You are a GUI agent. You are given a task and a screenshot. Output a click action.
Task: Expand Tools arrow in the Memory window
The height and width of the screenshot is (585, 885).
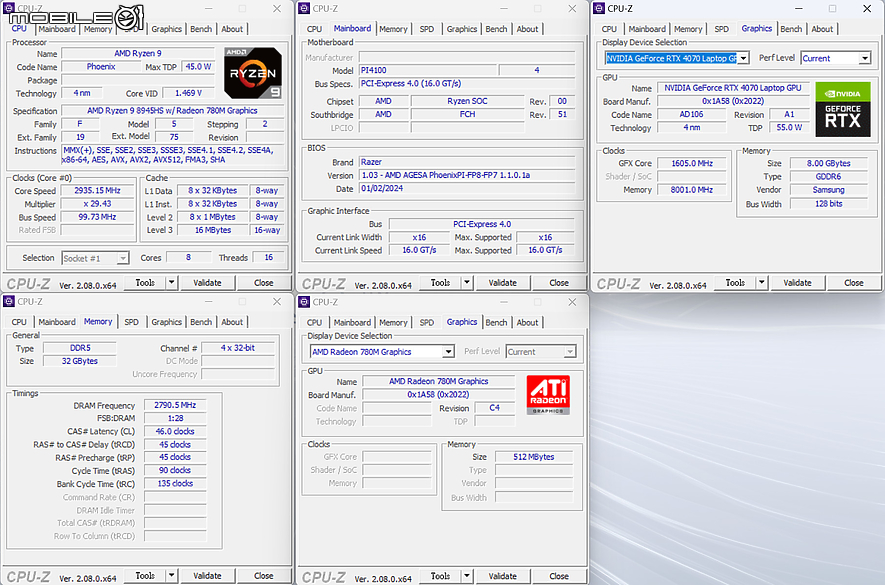171,575
